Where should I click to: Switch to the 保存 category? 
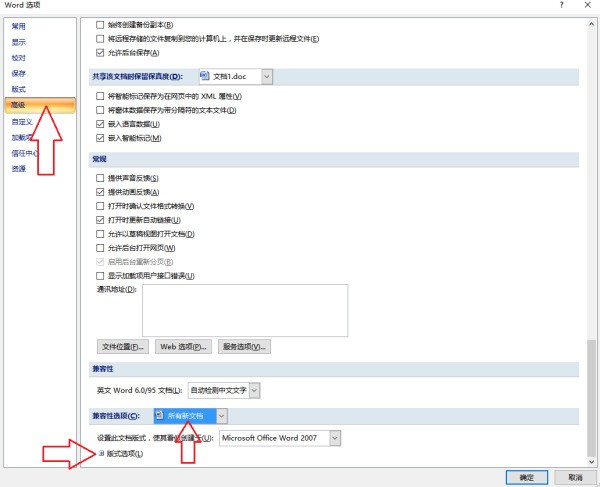[x=18, y=73]
